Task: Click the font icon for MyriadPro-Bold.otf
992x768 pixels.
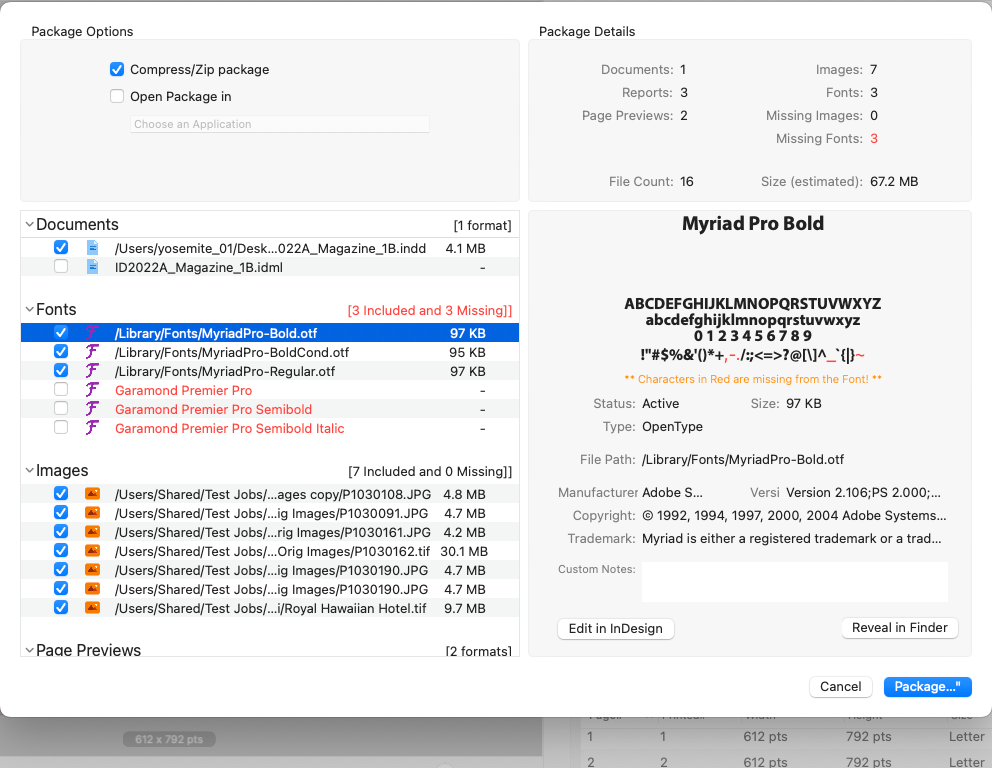Action: tap(92, 333)
